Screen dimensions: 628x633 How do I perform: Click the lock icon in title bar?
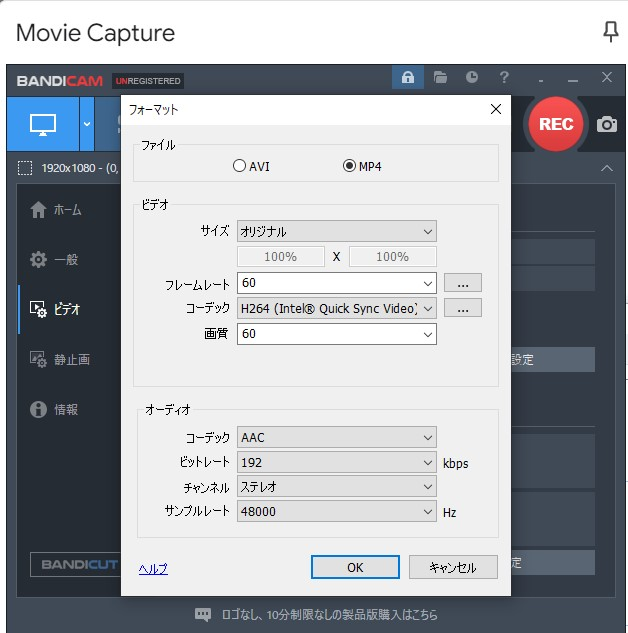408,78
